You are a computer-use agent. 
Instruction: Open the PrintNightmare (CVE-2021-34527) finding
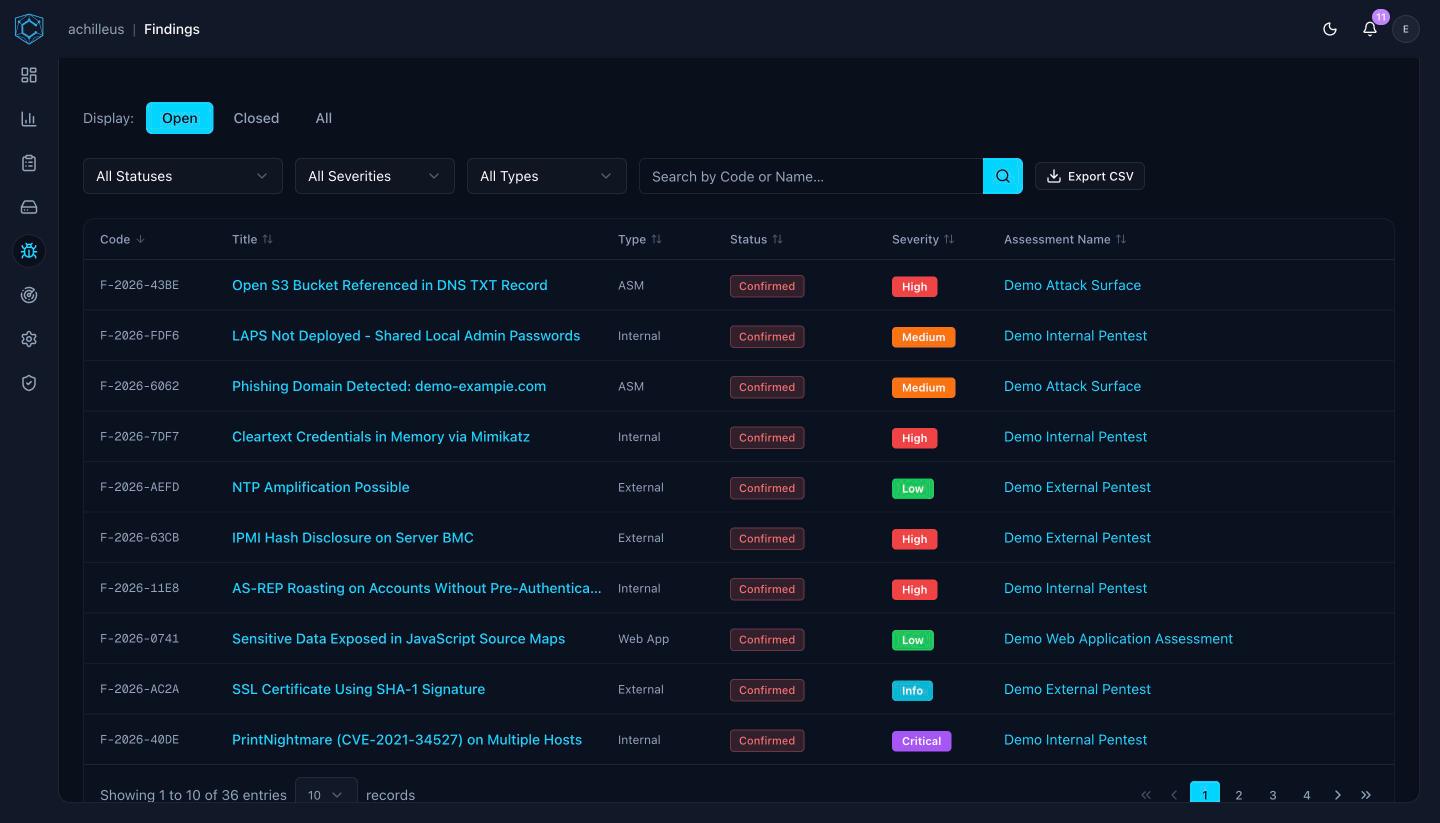click(407, 740)
